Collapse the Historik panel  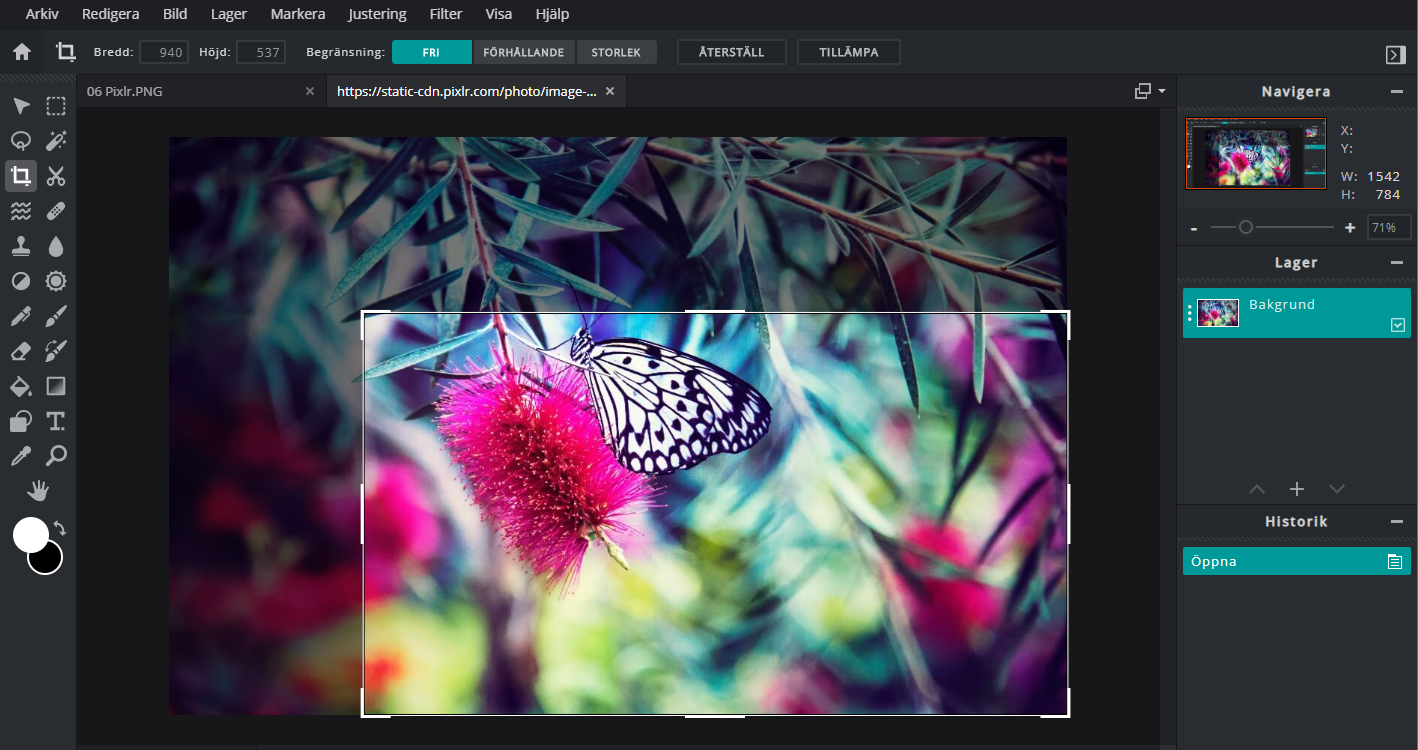pyautogui.click(x=1396, y=521)
